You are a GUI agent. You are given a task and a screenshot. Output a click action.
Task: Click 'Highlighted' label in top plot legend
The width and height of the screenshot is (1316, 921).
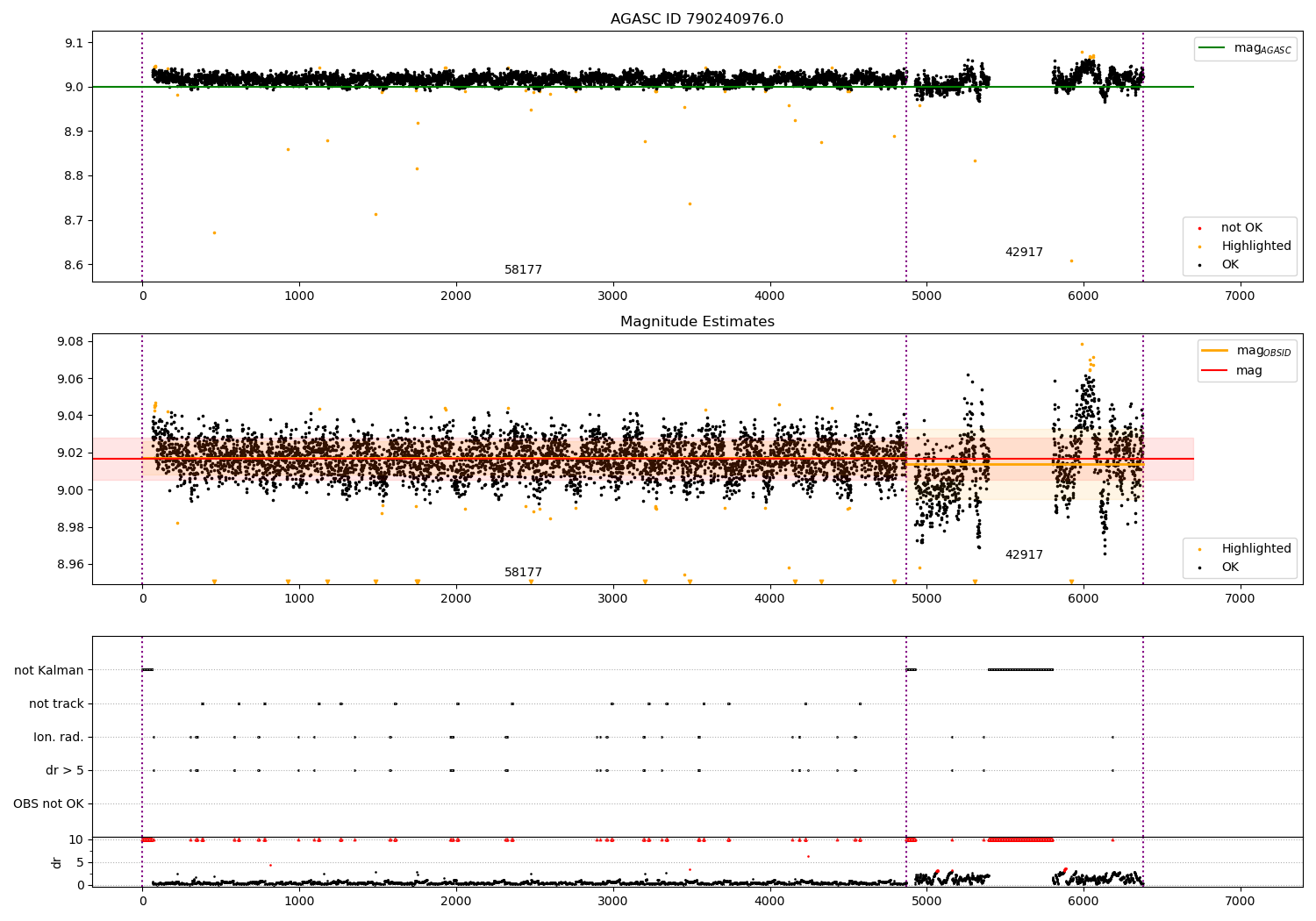pyautogui.click(x=1256, y=246)
